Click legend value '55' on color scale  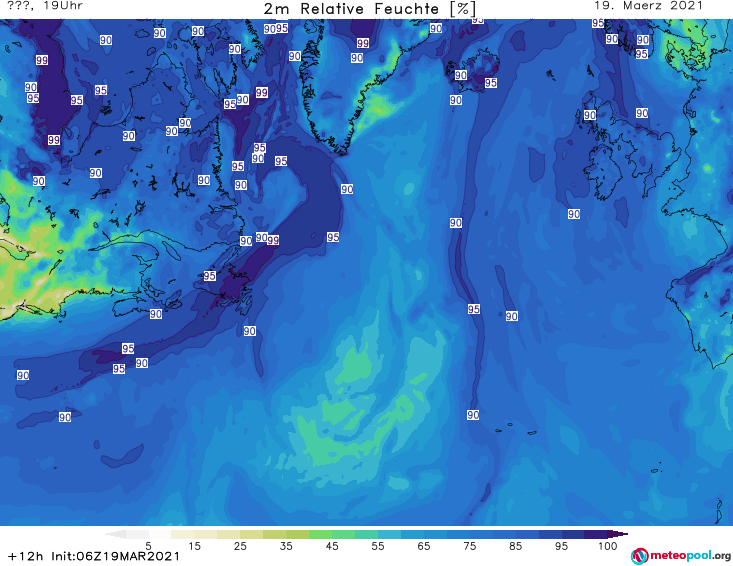378,546
